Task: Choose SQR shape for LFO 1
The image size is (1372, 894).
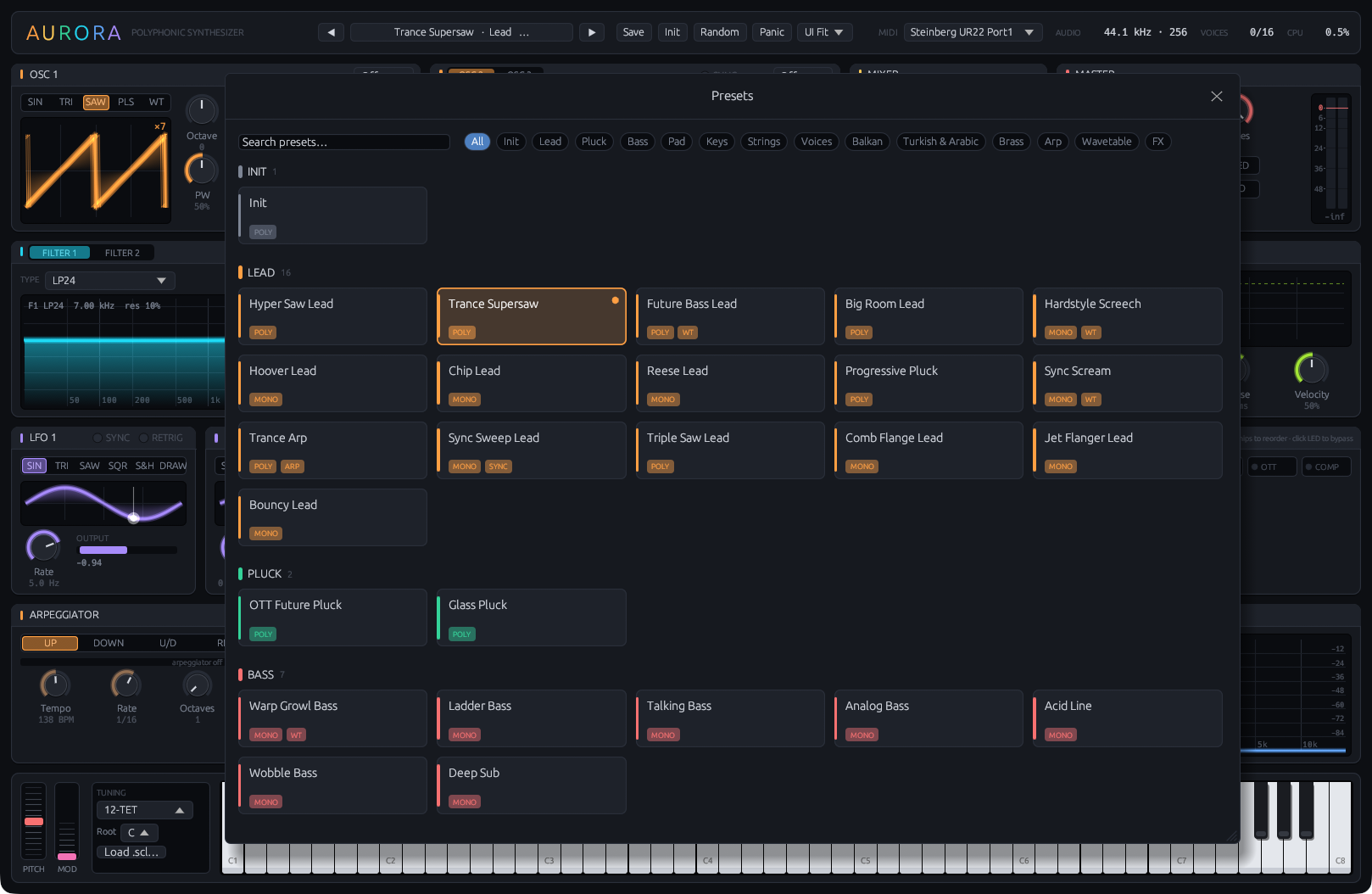Action: click(118, 466)
